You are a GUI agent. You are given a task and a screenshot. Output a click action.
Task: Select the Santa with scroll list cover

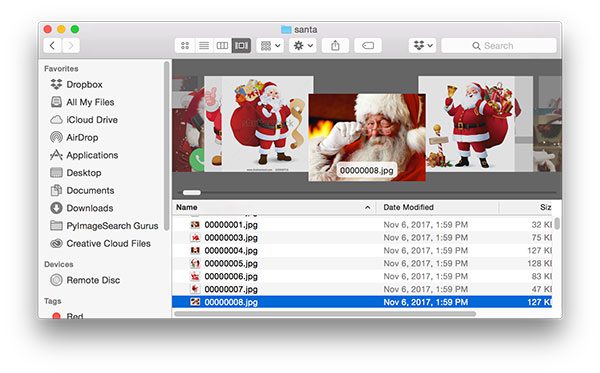click(266, 124)
